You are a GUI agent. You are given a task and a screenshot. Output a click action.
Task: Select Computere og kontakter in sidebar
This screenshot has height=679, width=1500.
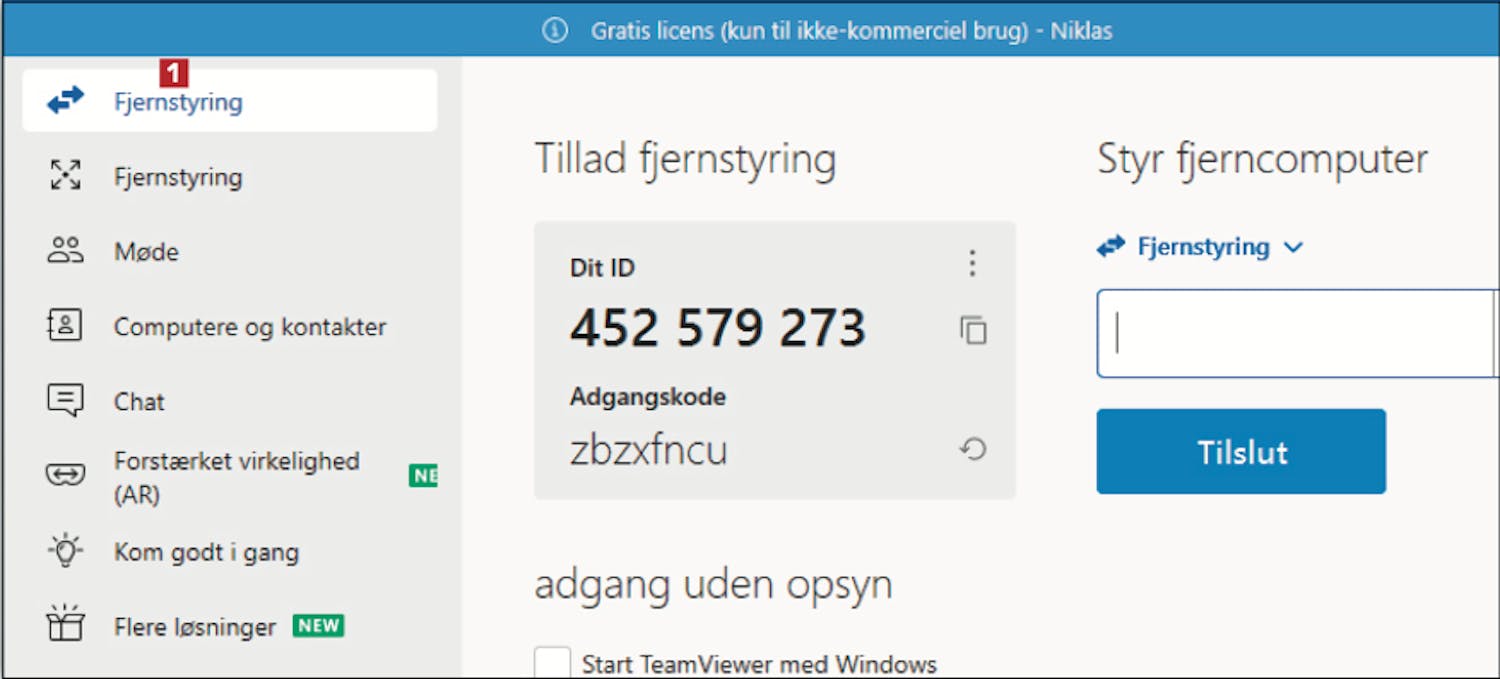(x=250, y=327)
